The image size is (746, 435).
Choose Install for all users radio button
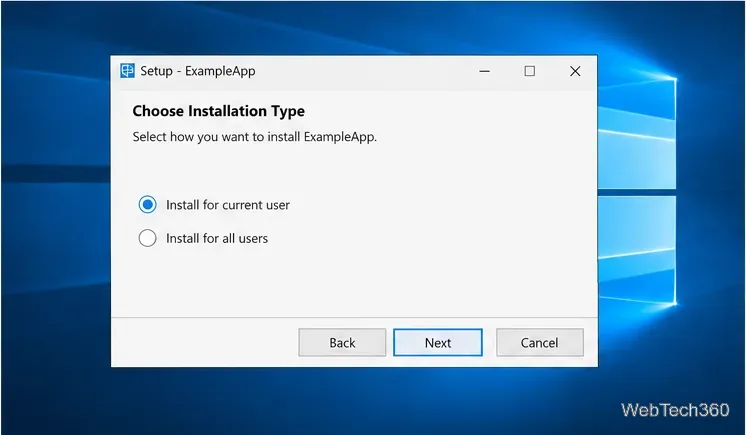[x=147, y=238]
